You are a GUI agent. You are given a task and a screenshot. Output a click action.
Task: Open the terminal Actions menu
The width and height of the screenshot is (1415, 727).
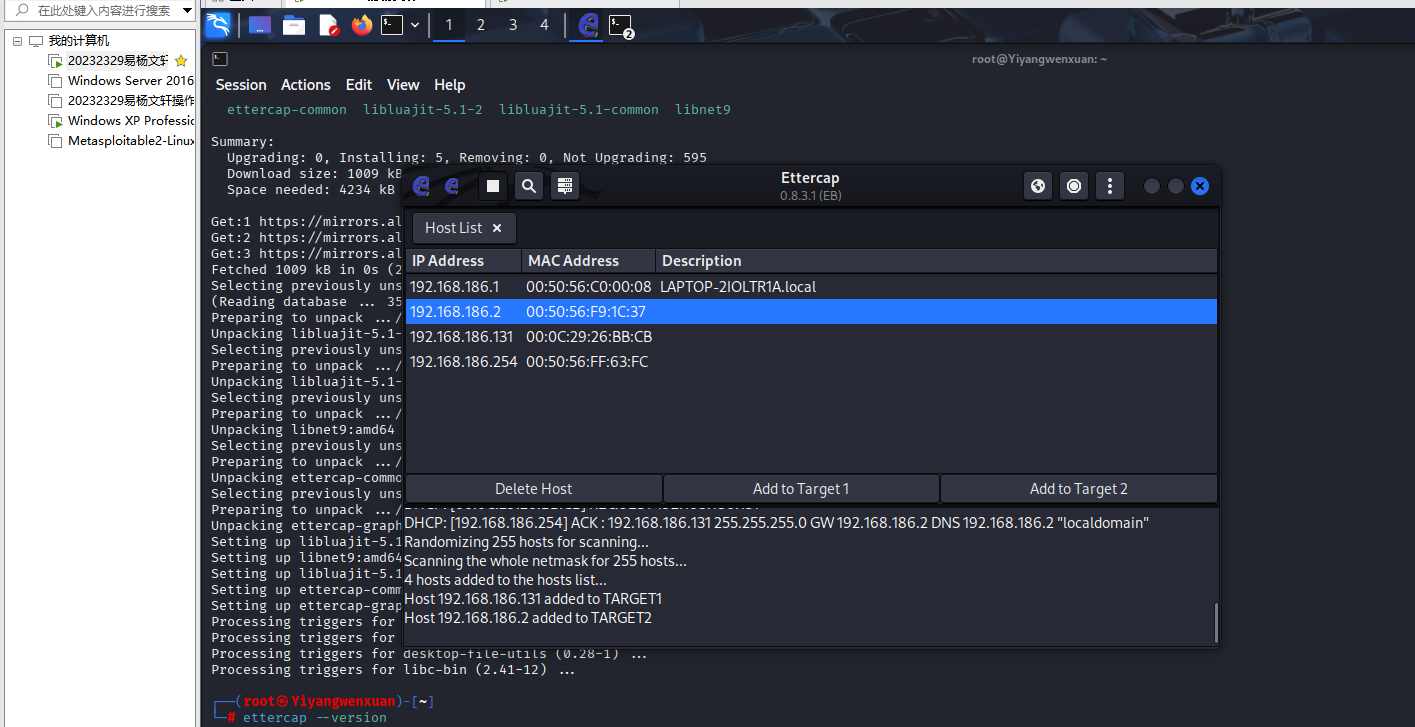(x=306, y=85)
